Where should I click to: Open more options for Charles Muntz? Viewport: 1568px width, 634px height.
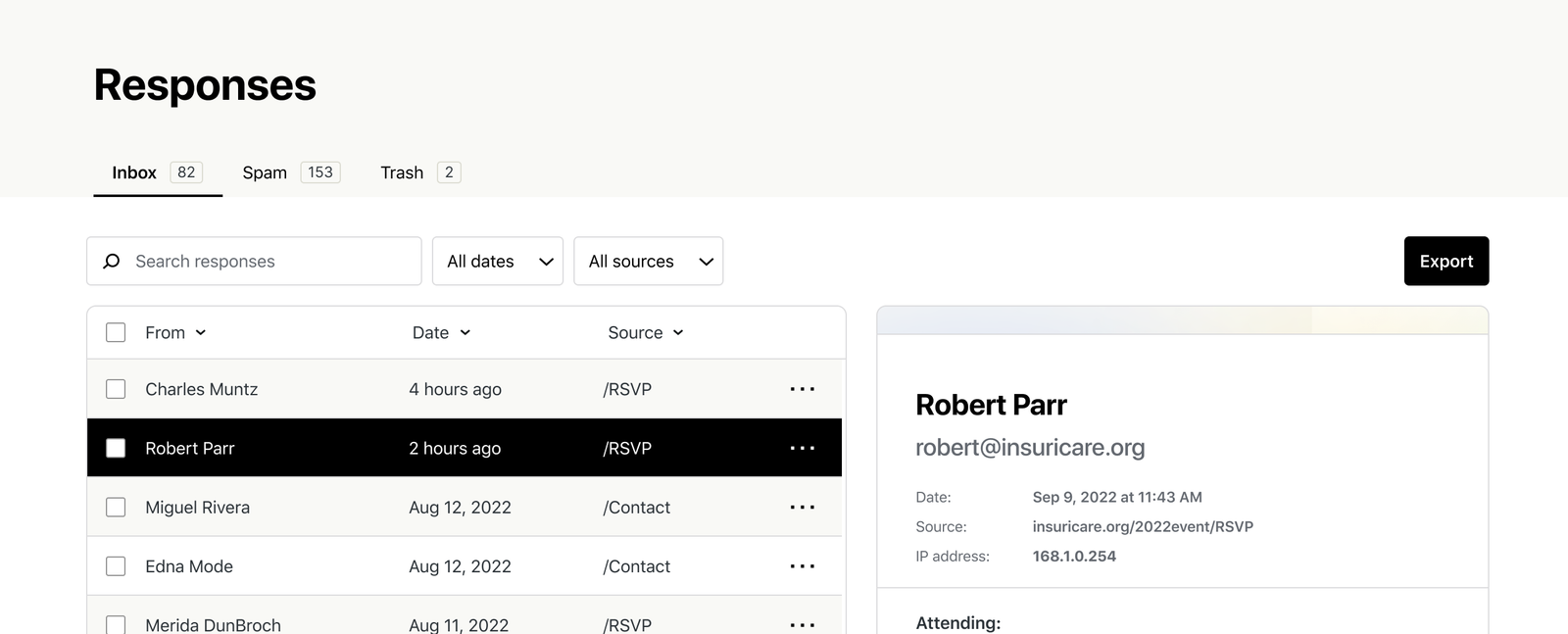[x=802, y=389]
